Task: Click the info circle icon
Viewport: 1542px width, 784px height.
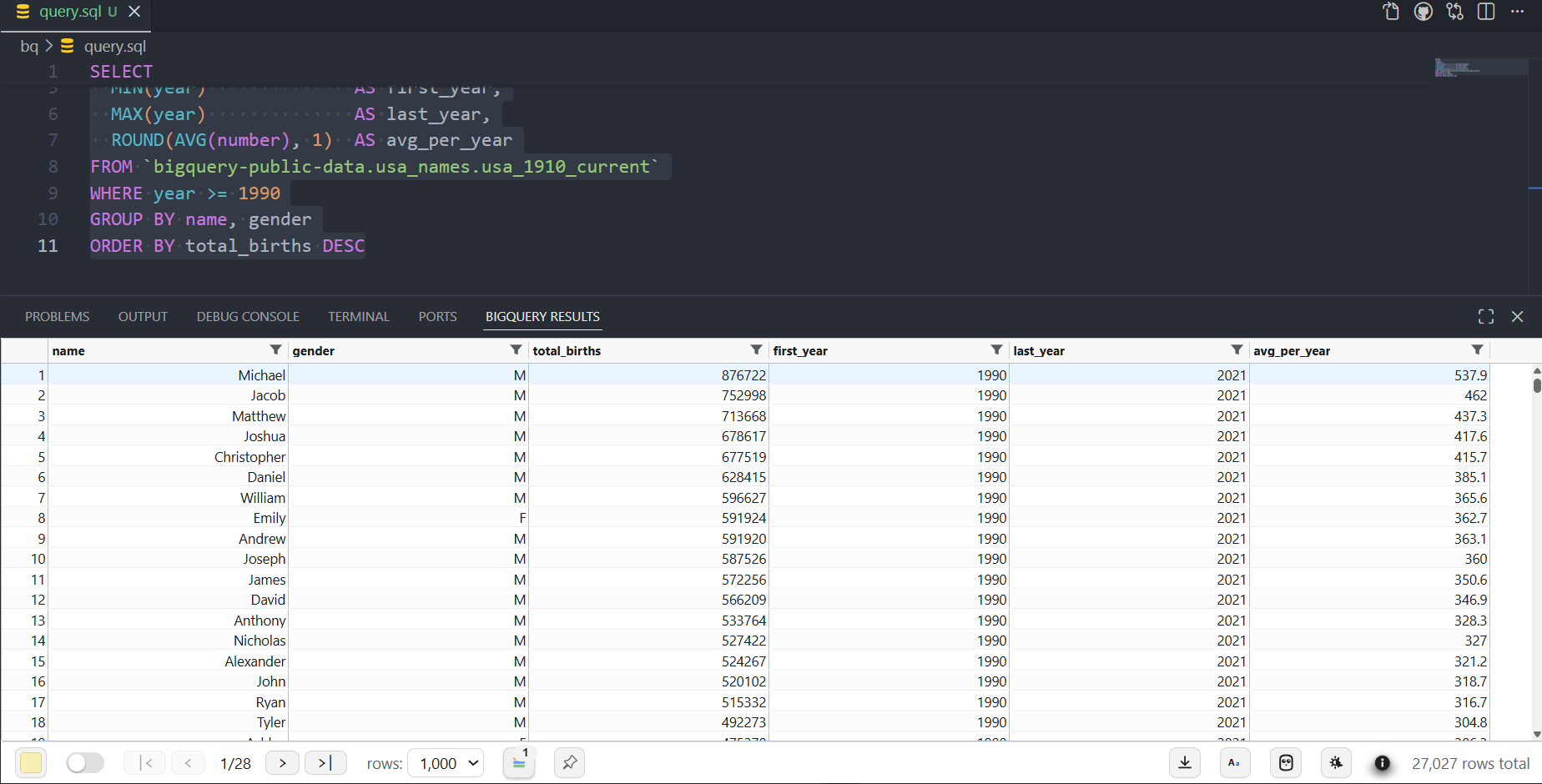Action: pyautogui.click(x=1382, y=763)
